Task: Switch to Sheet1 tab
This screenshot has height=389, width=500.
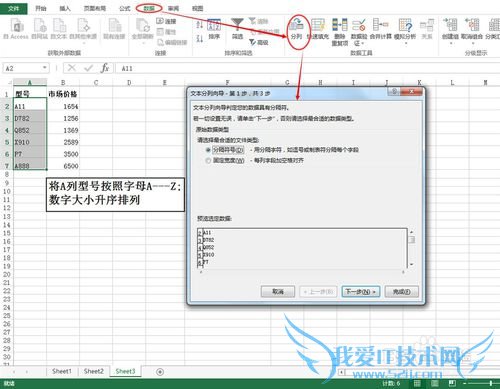Action: click(x=62, y=371)
